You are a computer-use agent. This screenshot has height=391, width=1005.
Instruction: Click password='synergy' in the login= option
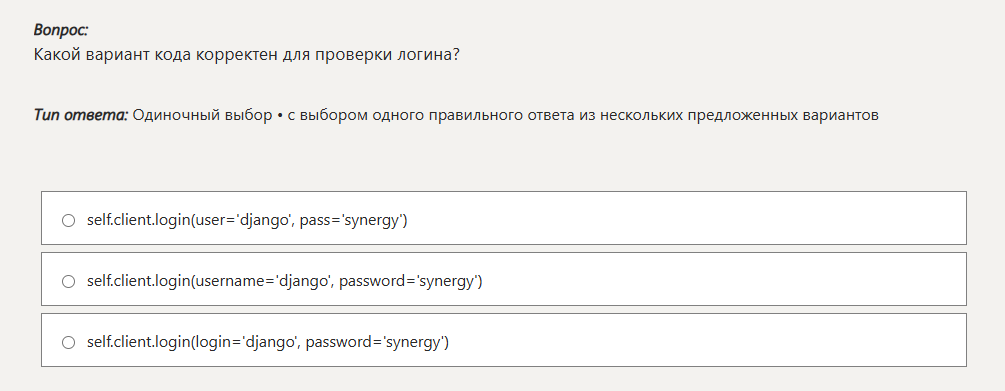click(x=378, y=342)
